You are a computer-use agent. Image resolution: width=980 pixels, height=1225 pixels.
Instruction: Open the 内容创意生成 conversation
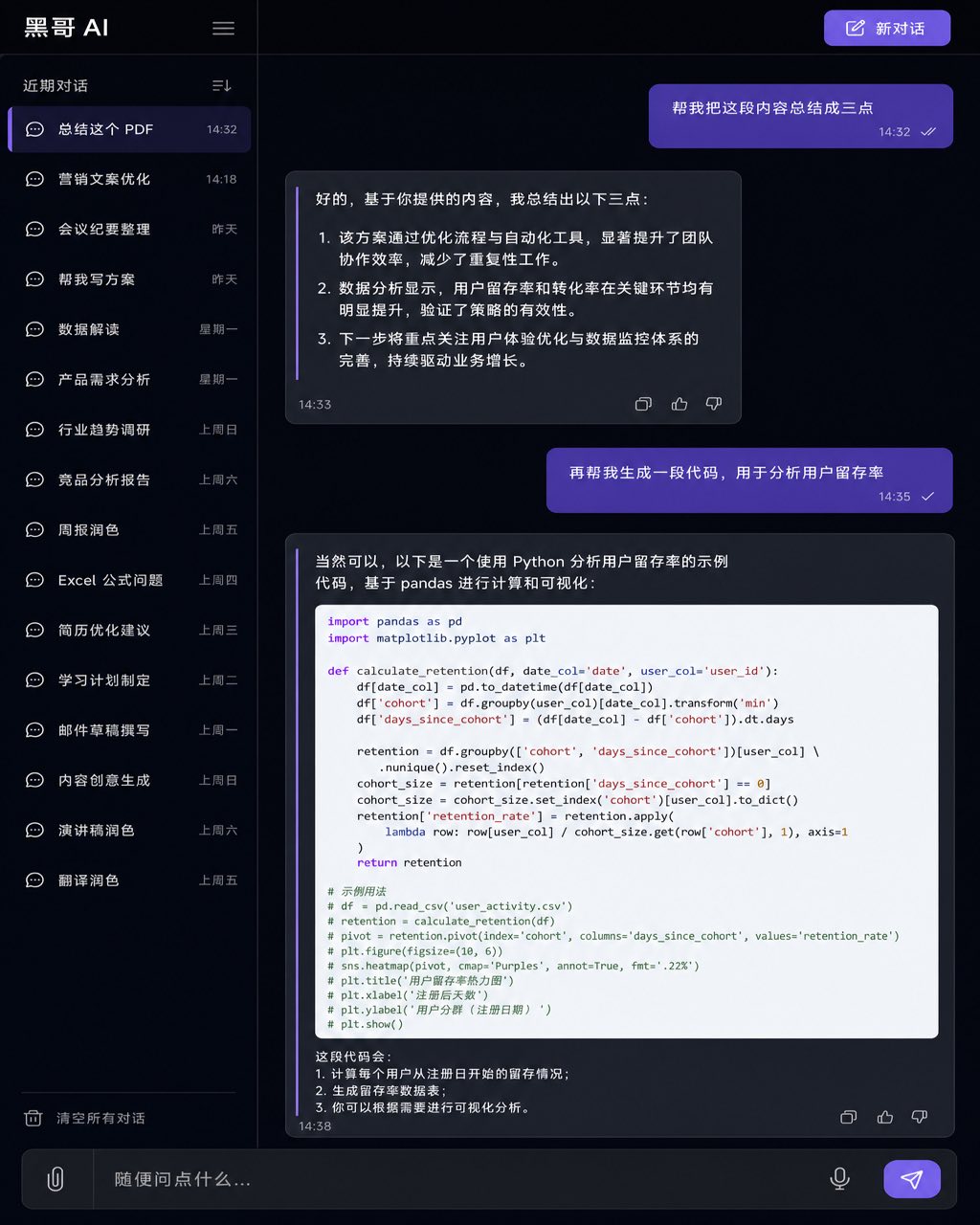[x=129, y=780]
